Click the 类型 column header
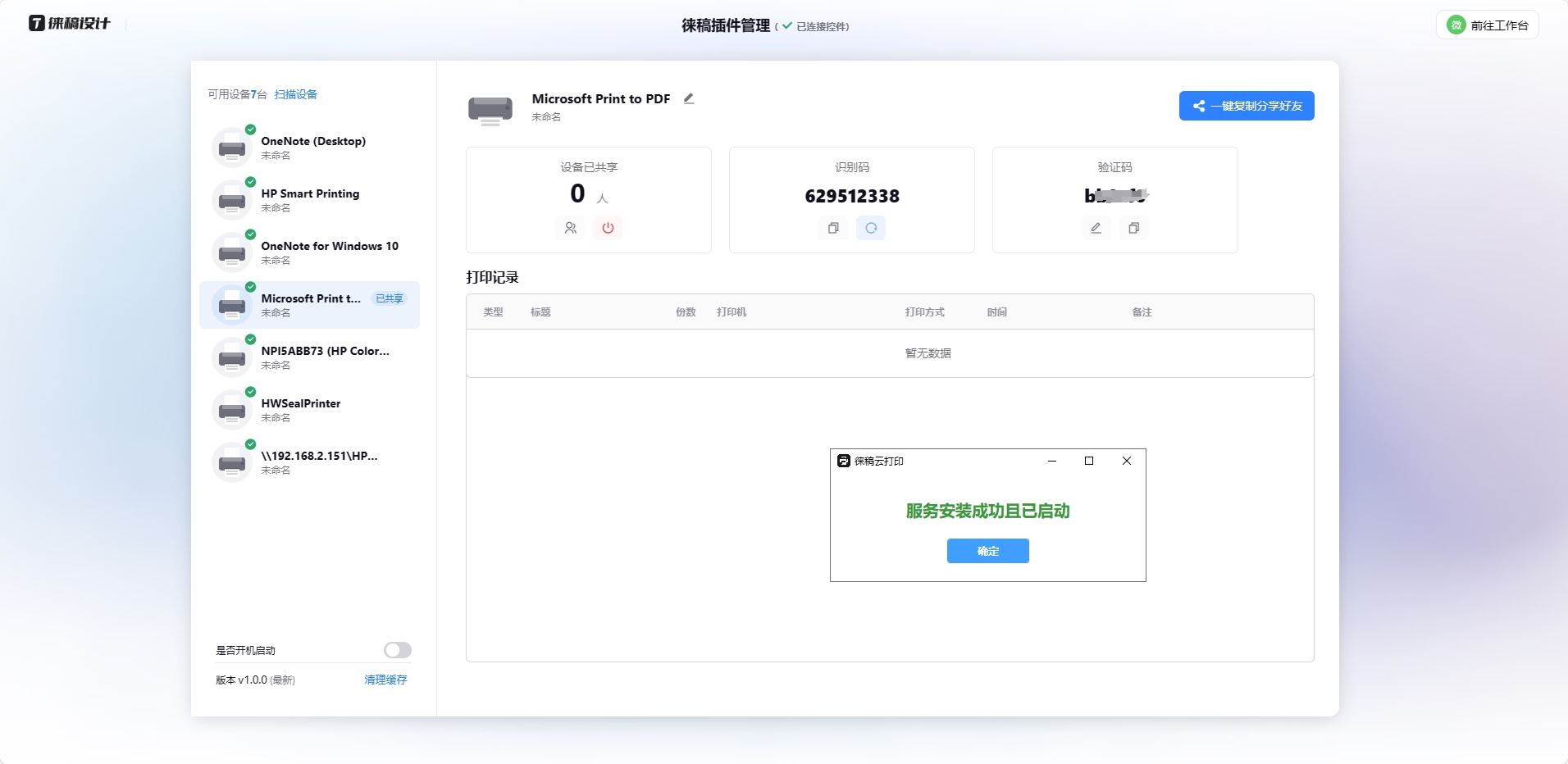This screenshot has height=764, width=1568. [493, 312]
